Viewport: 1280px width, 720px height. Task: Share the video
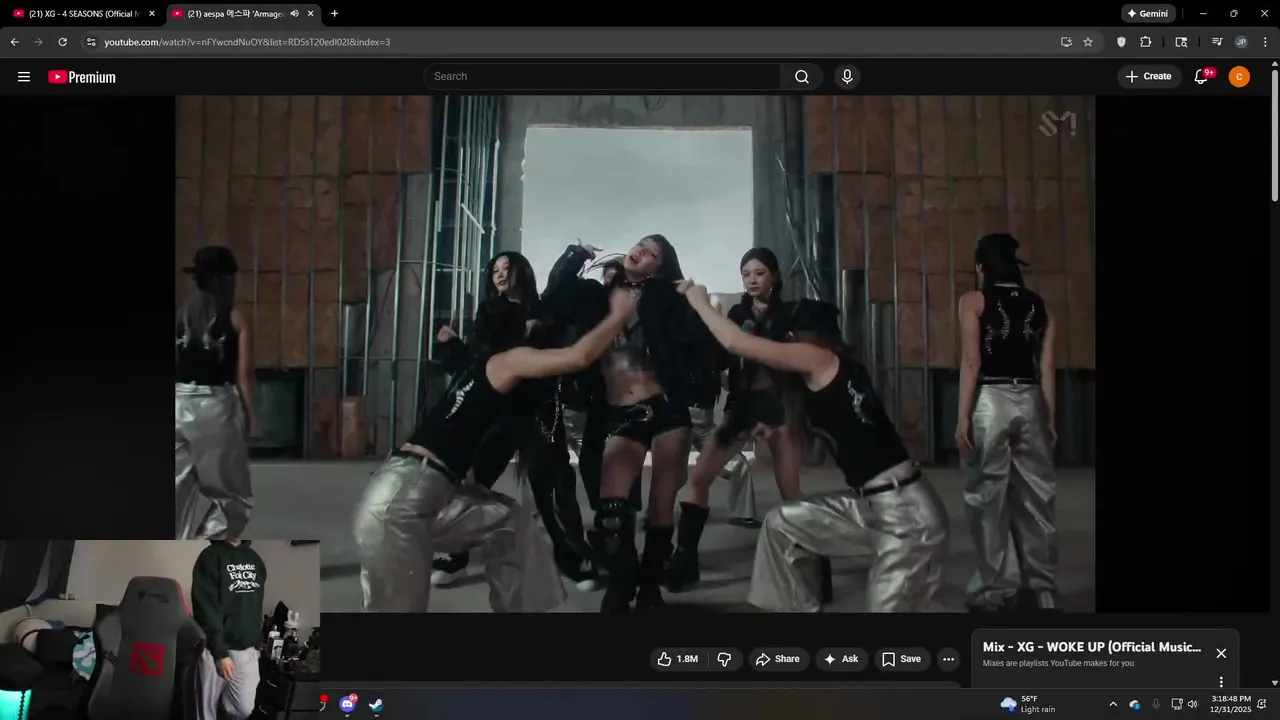(x=777, y=659)
